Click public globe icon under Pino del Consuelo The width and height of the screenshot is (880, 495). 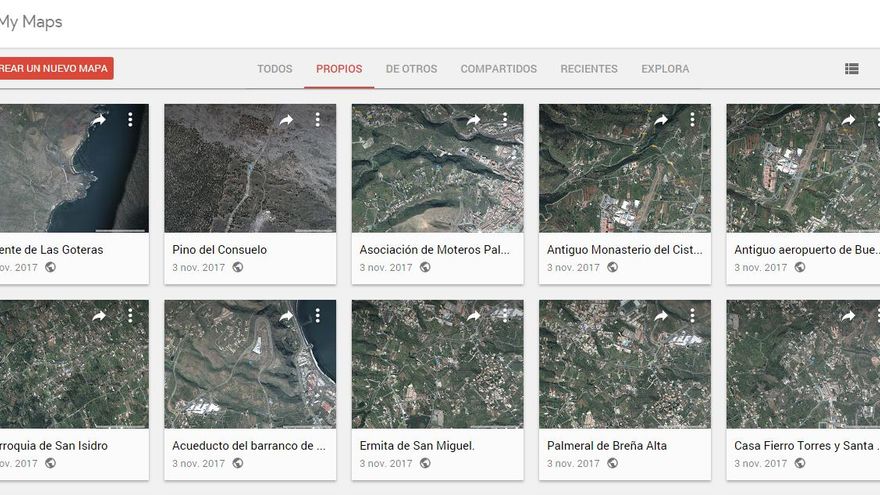[238, 267]
